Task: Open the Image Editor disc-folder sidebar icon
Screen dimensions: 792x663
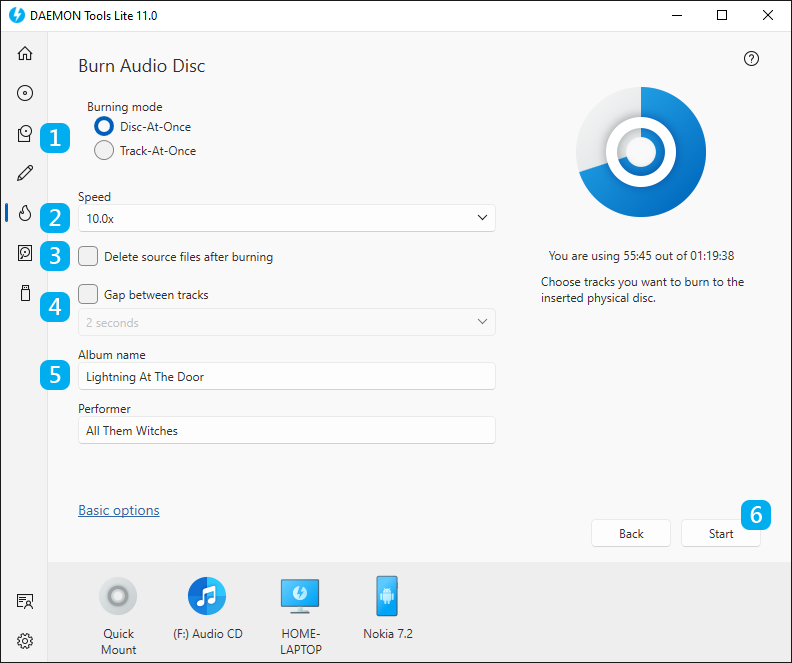Action: click(x=25, y=133)
